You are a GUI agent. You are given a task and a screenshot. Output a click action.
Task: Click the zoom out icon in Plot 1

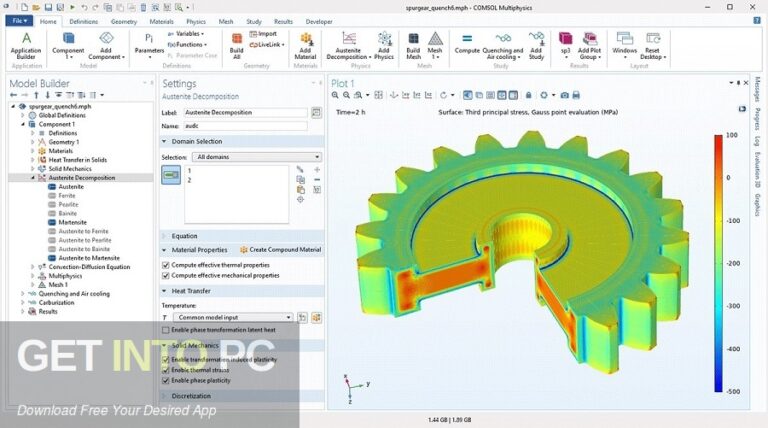tap(346, 95)
